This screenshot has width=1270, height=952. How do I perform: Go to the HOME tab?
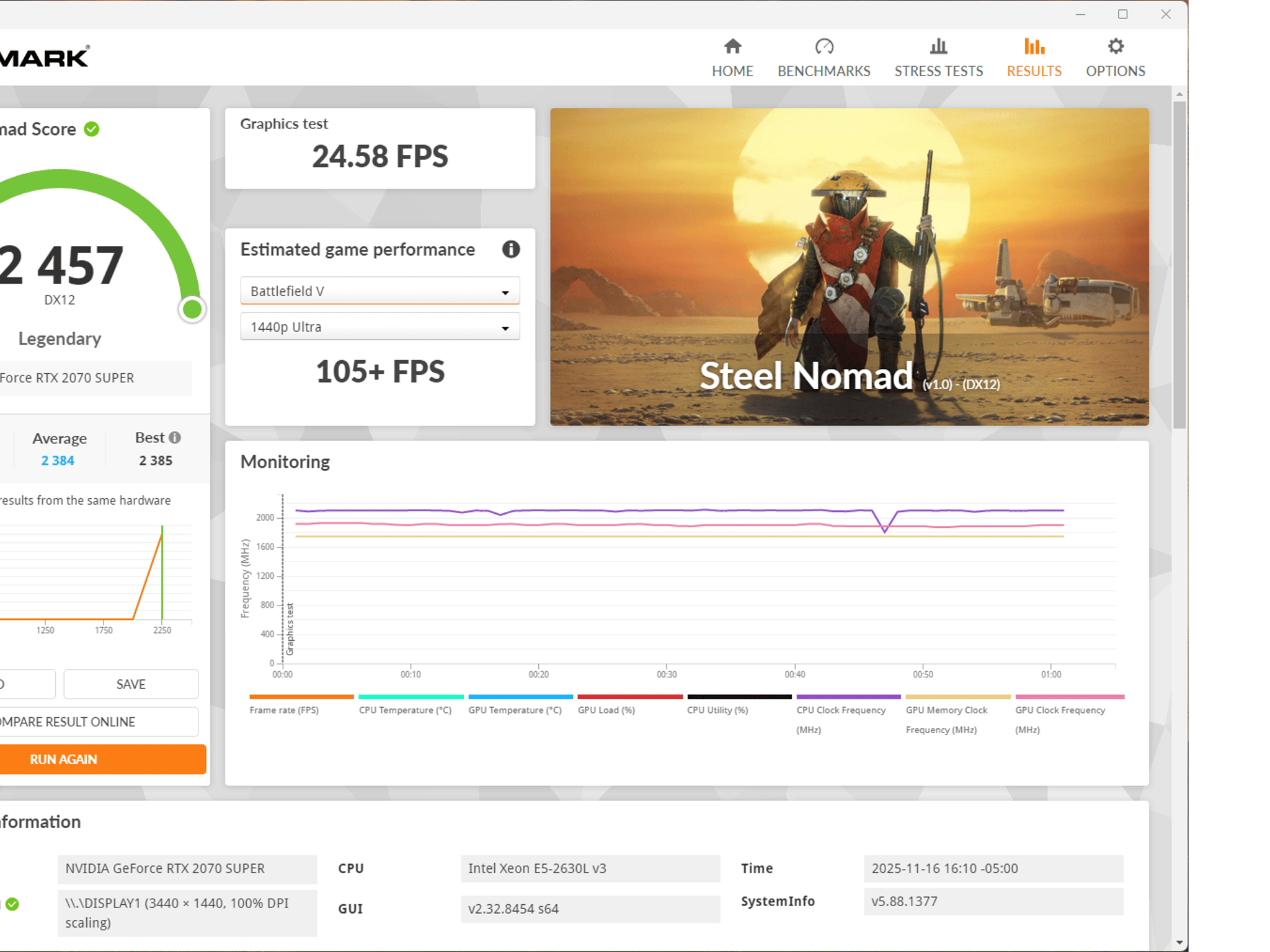tap(732, 58)
